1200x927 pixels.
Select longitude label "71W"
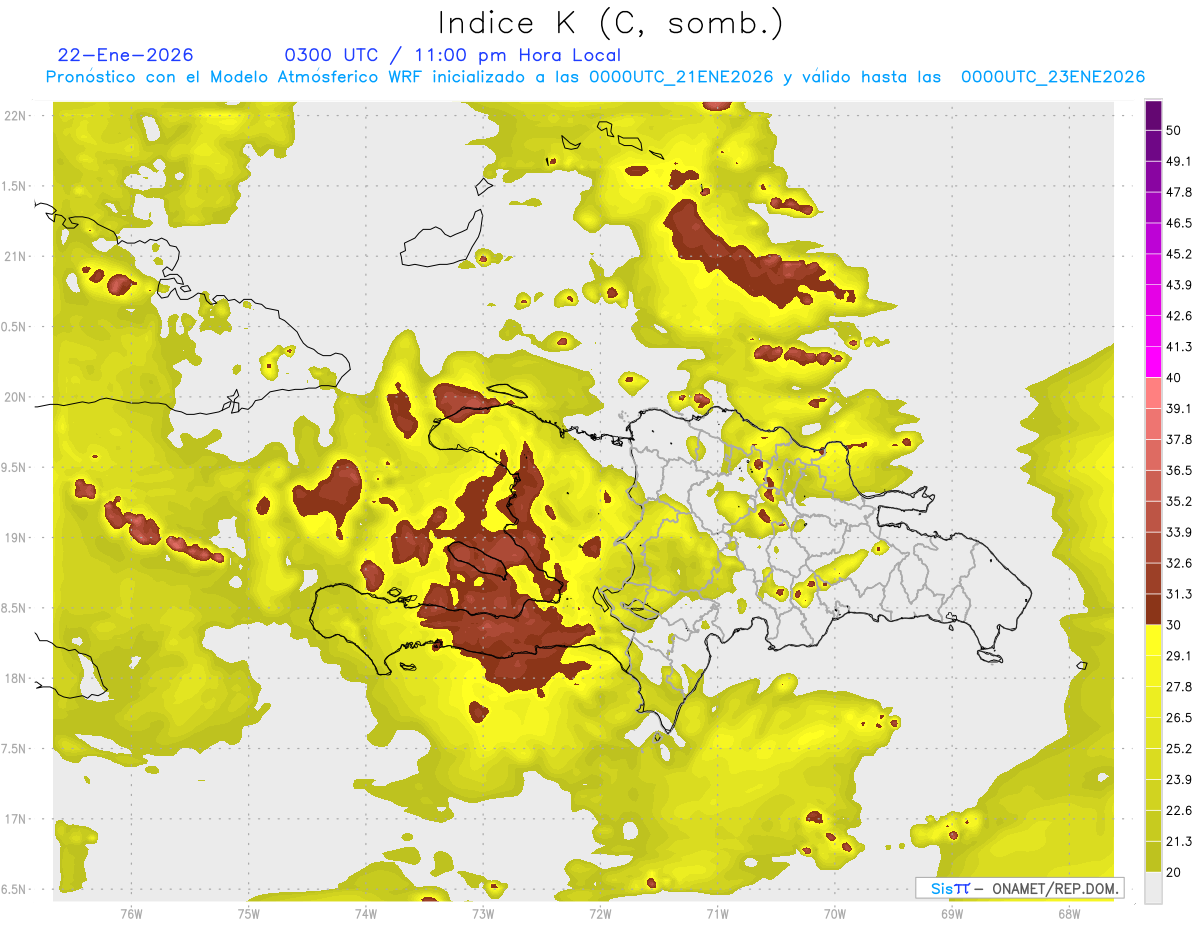[717, 912]
